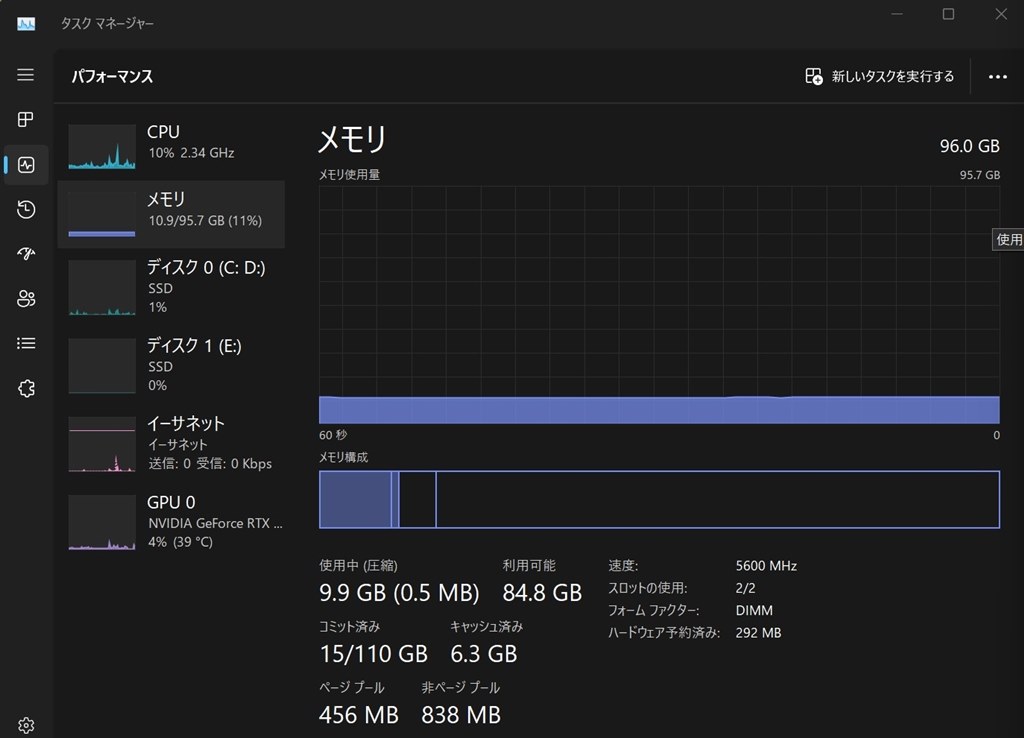Viewport: 1024px width, 738px height.
Task: Open Task Manager settings gear
Action: 26,725
